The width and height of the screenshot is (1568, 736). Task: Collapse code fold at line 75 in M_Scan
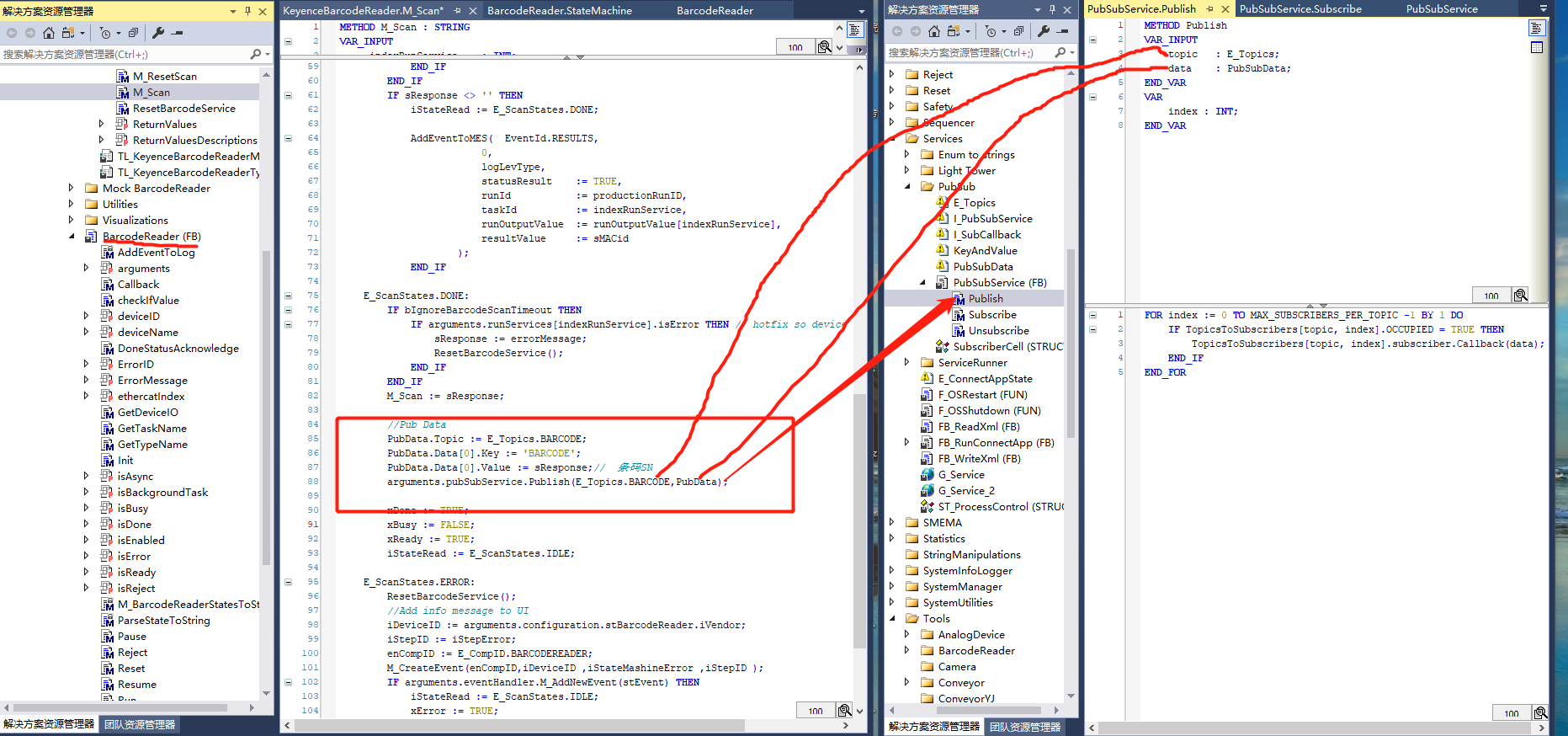click(x=288, y=296)
